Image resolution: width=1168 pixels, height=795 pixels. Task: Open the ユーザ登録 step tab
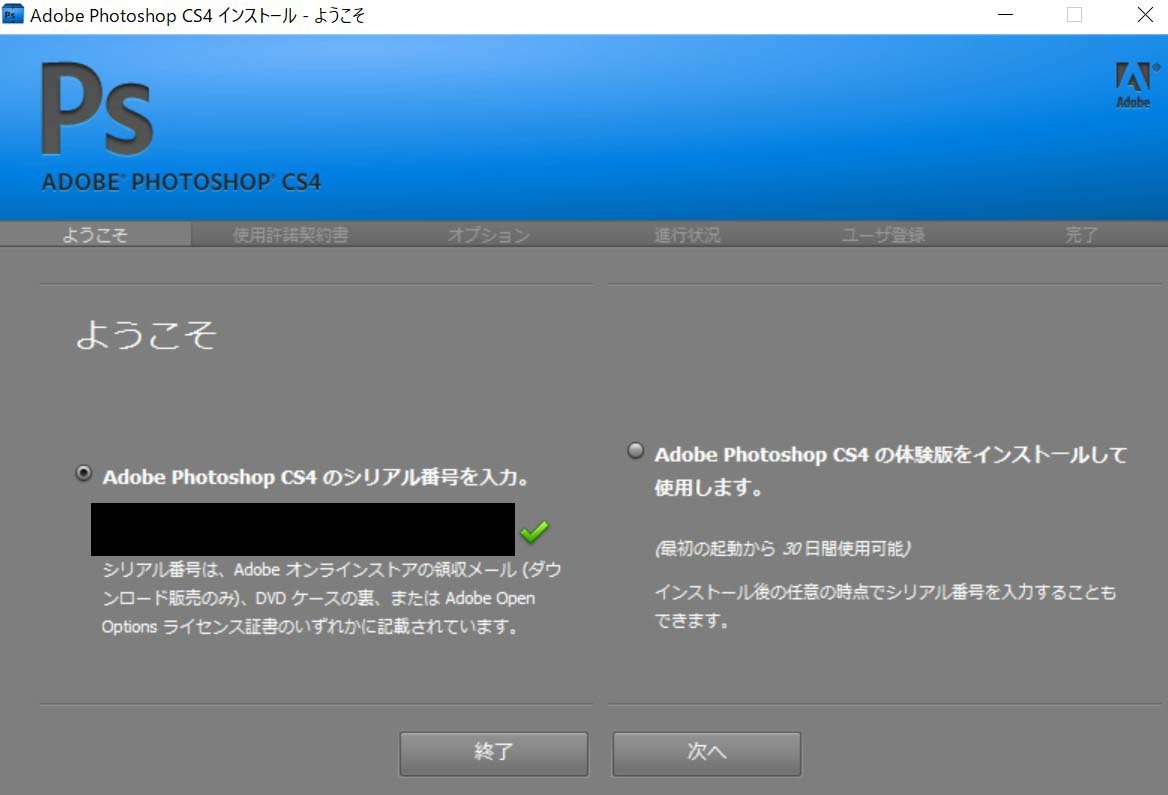coord(883,235)
